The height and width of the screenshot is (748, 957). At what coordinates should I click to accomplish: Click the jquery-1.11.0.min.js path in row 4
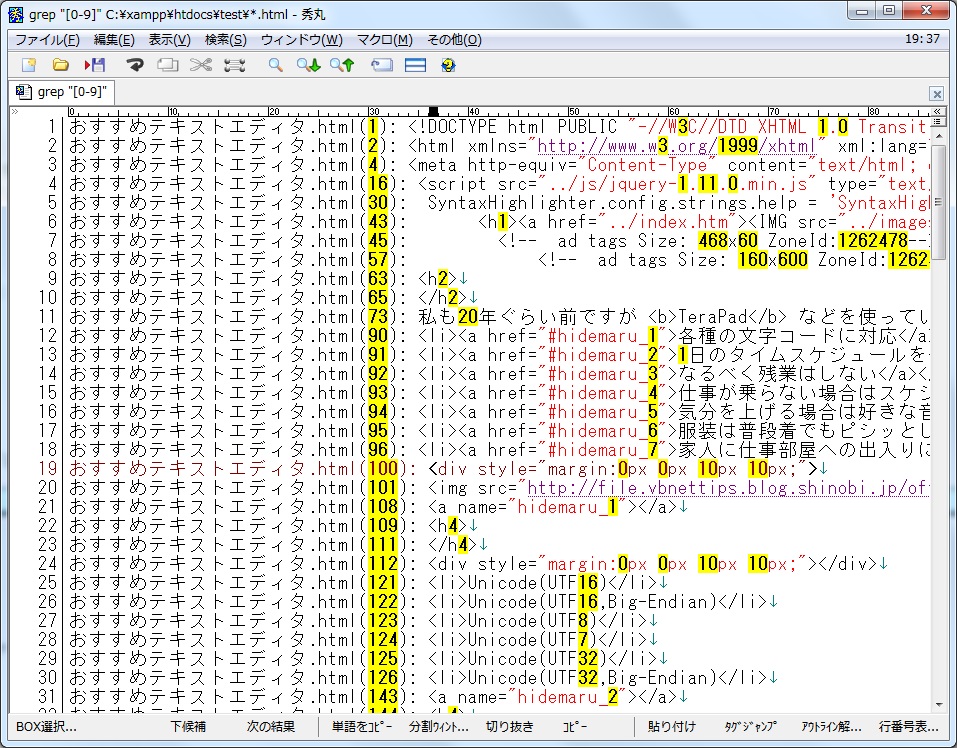pos(677,184)
